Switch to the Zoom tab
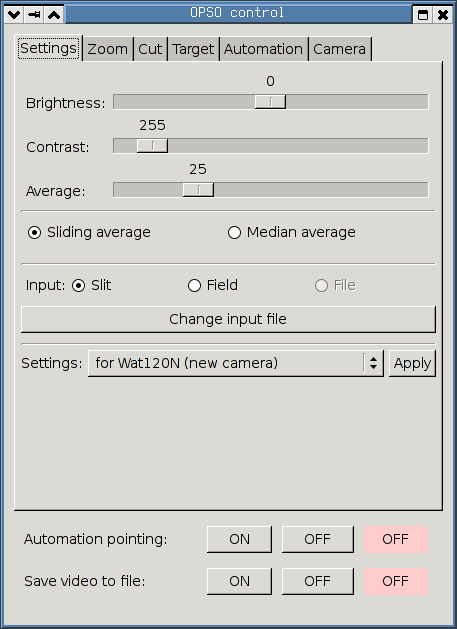457x629 pixels. 108,49
